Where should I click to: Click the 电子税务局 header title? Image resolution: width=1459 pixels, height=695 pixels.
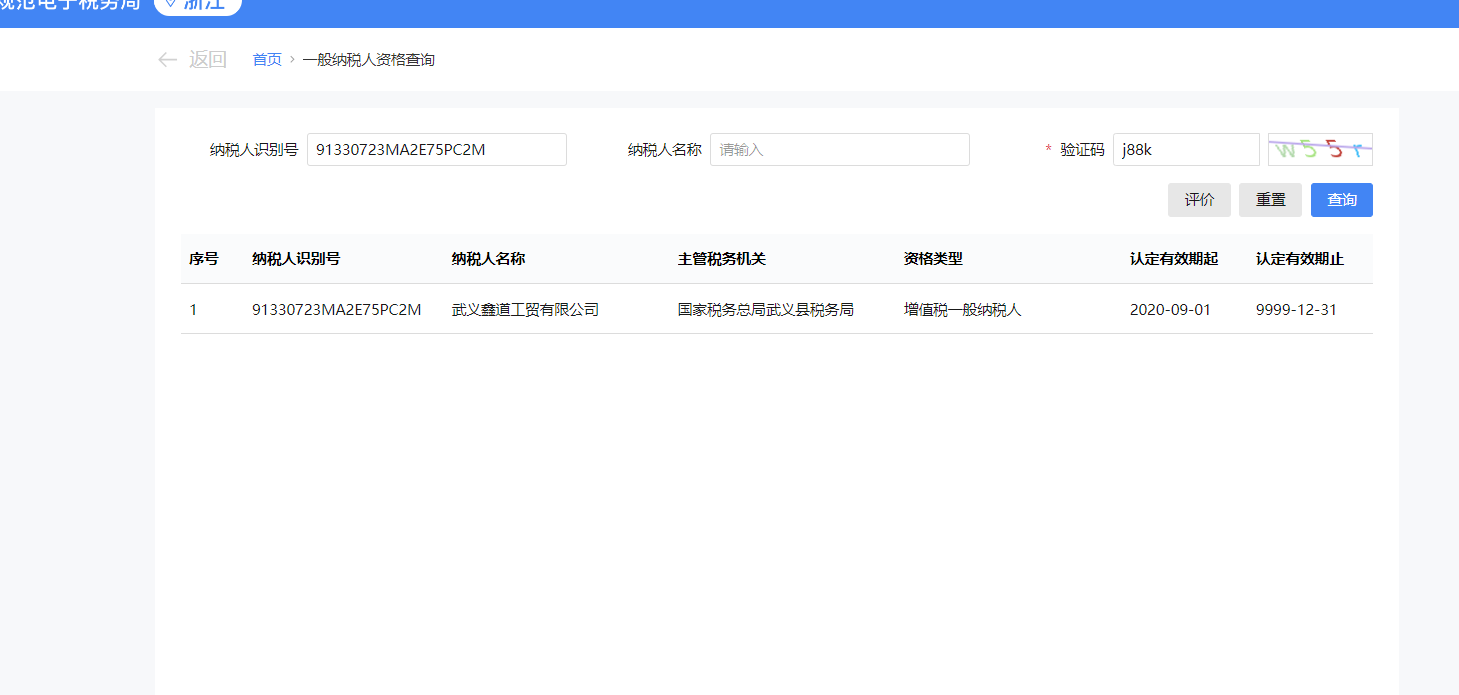click(70, 5)
